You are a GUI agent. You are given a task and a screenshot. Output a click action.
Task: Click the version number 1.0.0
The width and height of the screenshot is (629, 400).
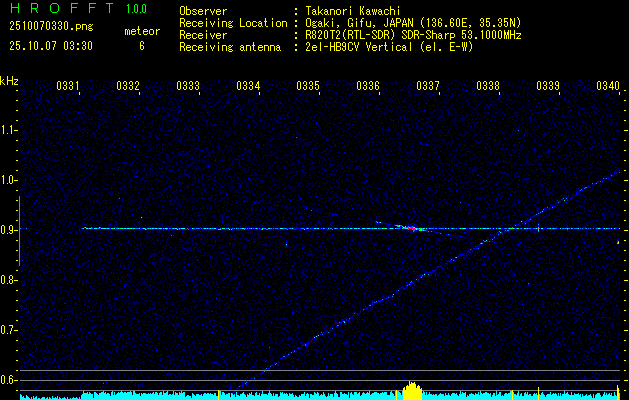[136, 8]
